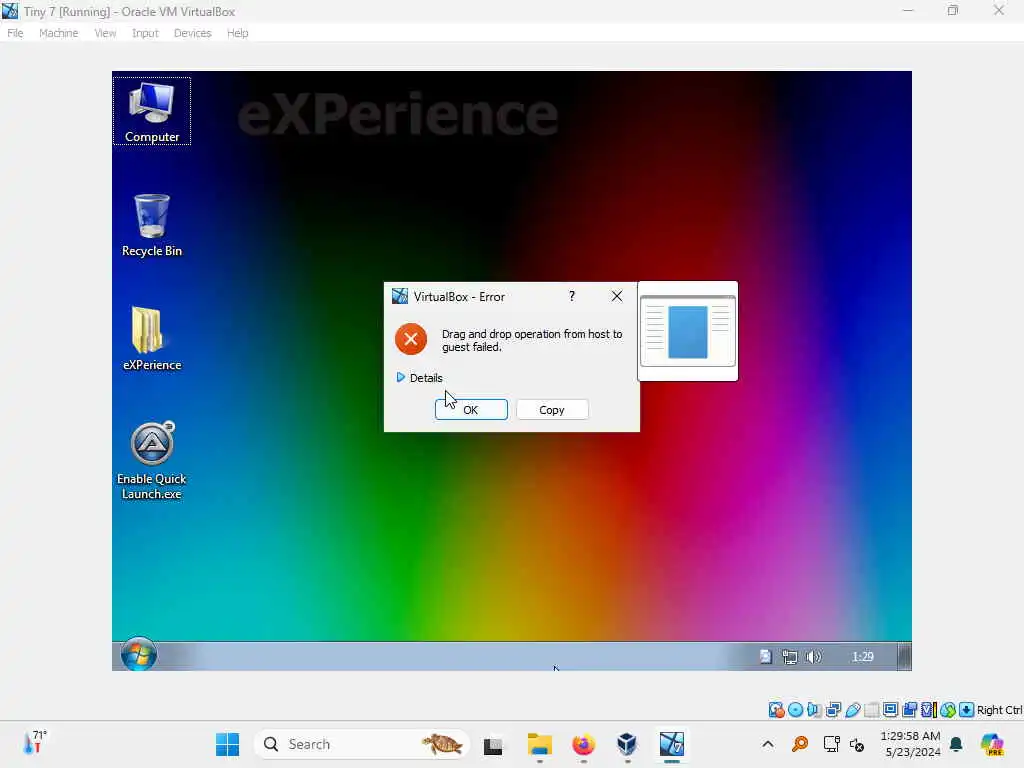Show hidden icons chevron in host tray
The image size is (1024, 768).
pyautogui.click(x=768, y=744)
